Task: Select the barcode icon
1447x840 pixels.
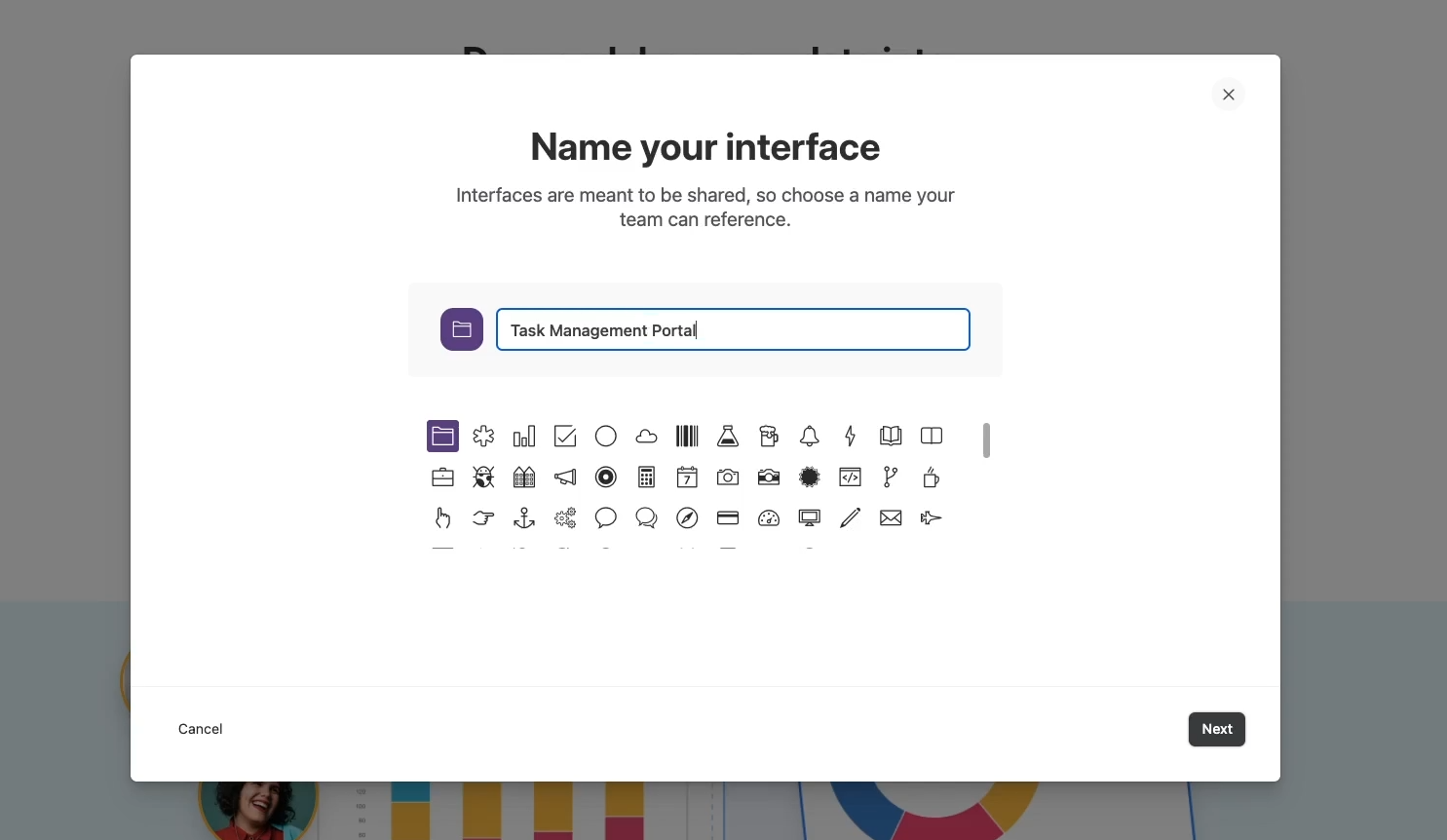Action: pyautogui.click(x=687, y=437)
